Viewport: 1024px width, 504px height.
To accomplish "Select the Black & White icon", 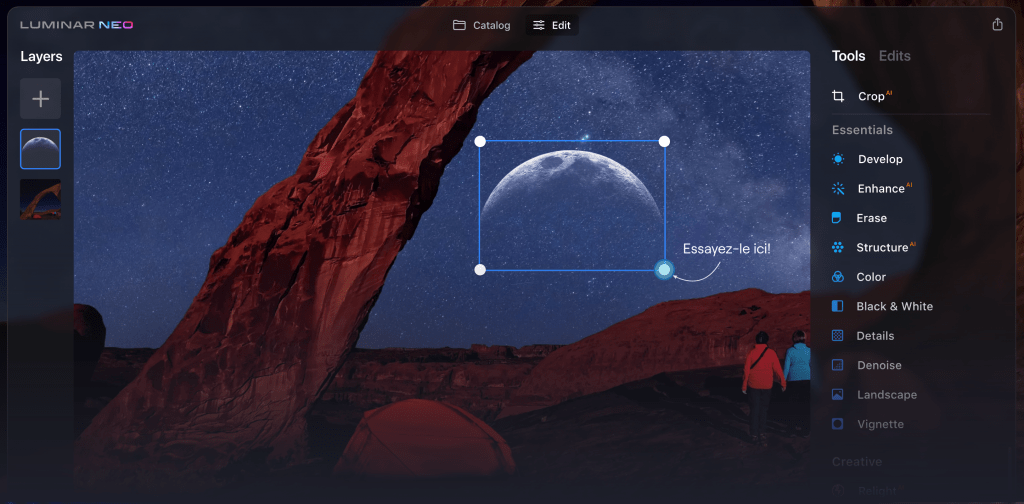I will coord(838,306).
